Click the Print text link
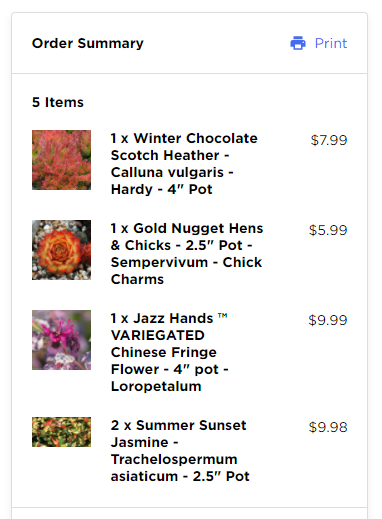The width and height of the screenshot is (382, 519). (331, 43)
